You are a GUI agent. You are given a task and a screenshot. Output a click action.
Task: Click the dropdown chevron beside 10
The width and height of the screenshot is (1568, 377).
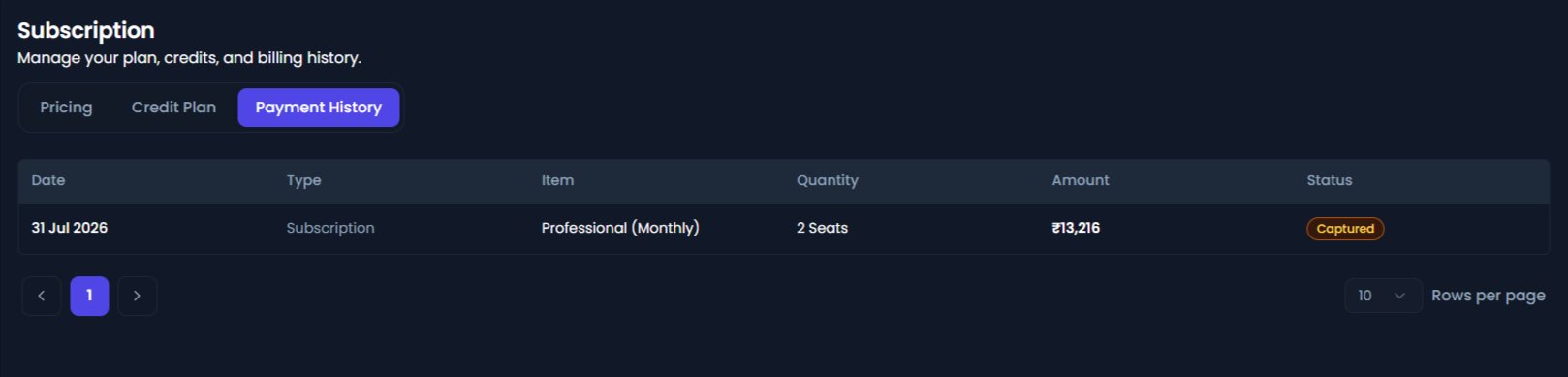[x=1399, y=296]
